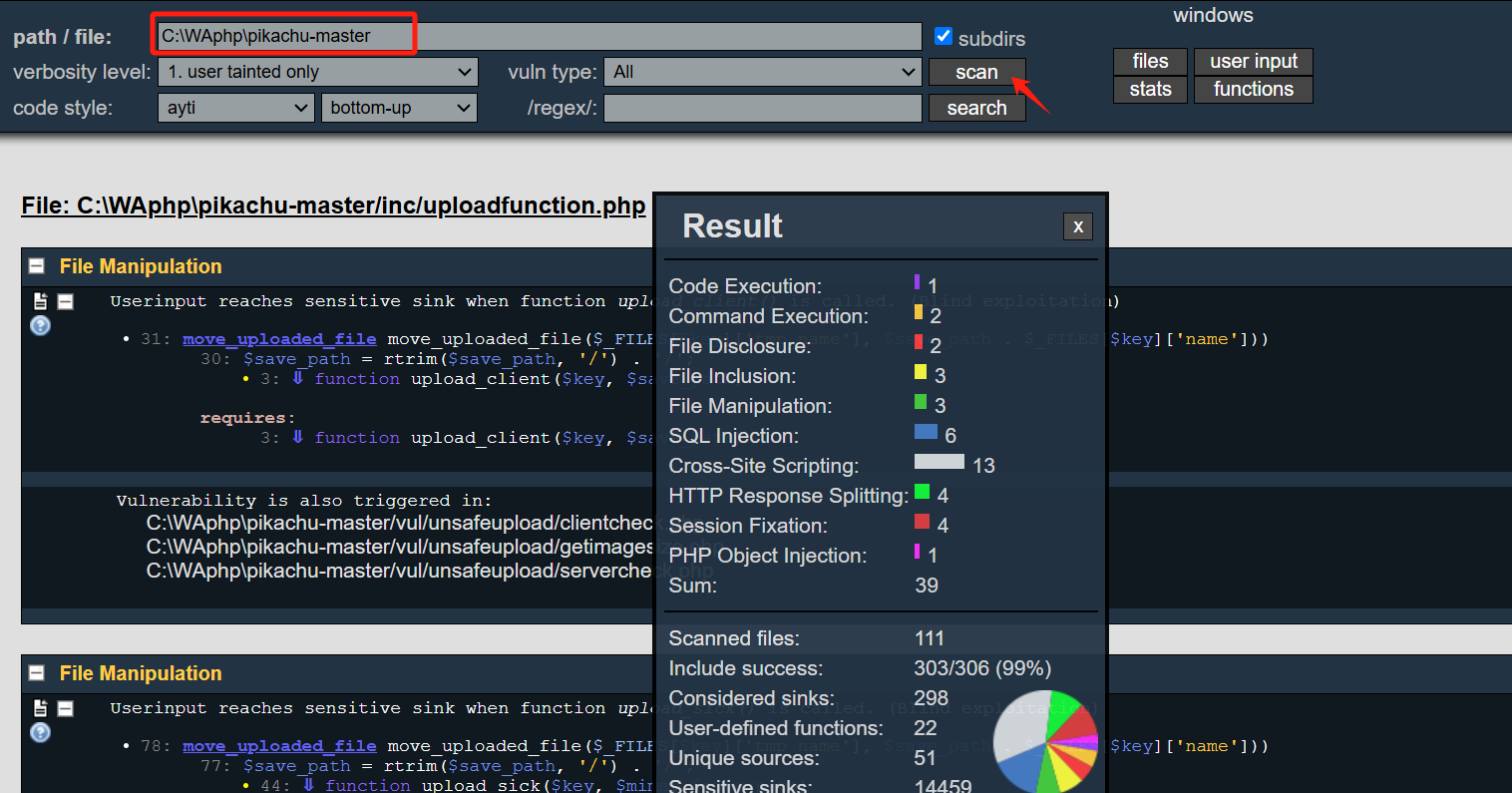Click the Sum value 39
Viewport: 1512px width, 793px height.
(927, 586)
